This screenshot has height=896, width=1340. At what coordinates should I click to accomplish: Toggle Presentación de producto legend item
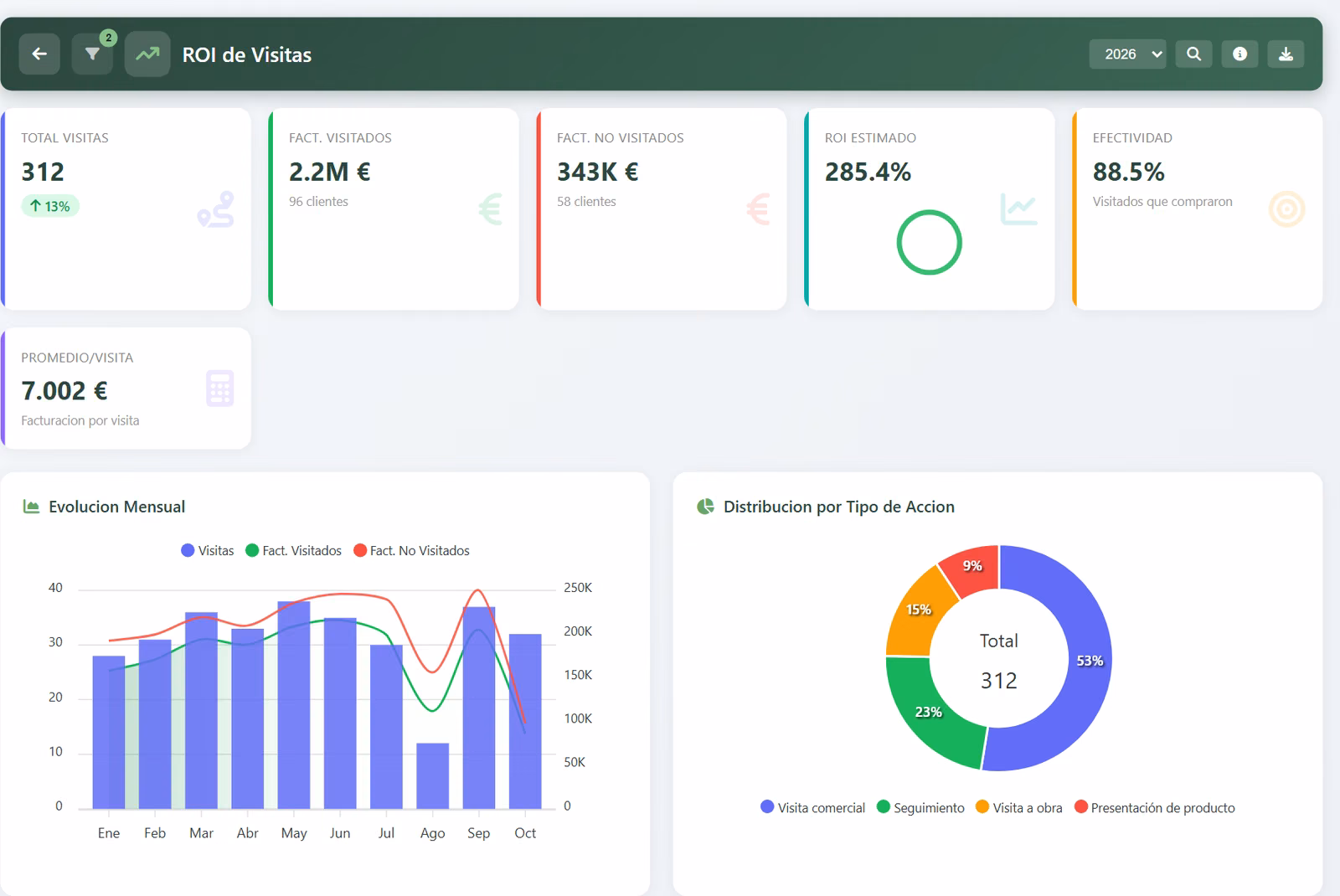[x=1155, y=808]
